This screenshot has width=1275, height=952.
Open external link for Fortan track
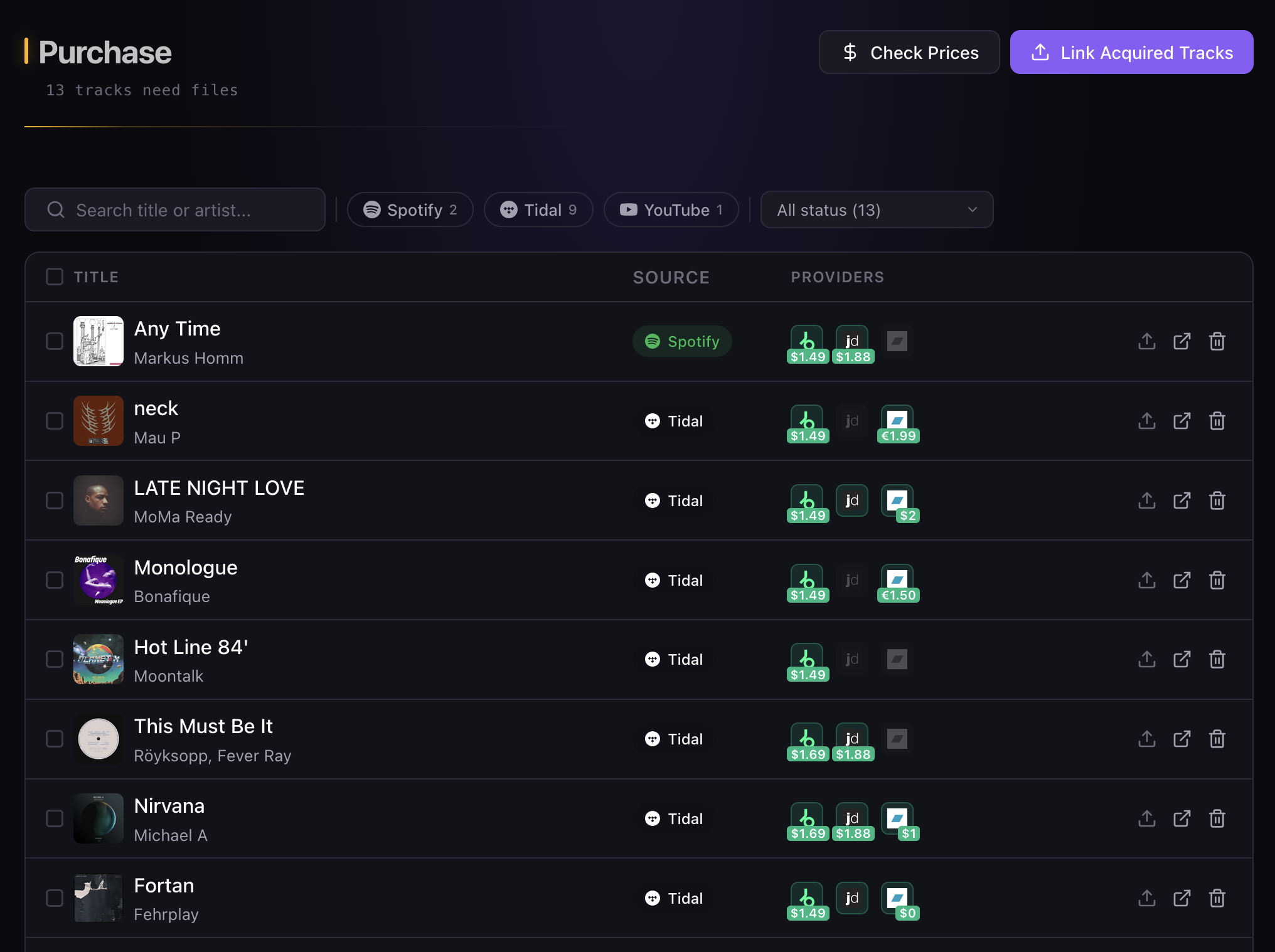click(1182, 898)
